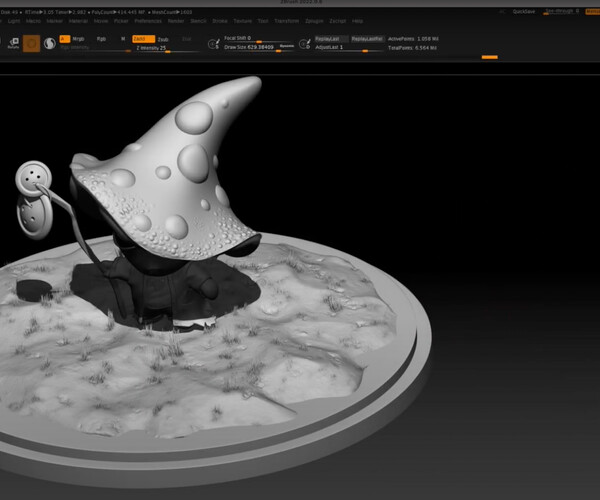Screen dimensions: 600x500
Task: Click the QuickSave button
Action: click(x=524, y=12)
